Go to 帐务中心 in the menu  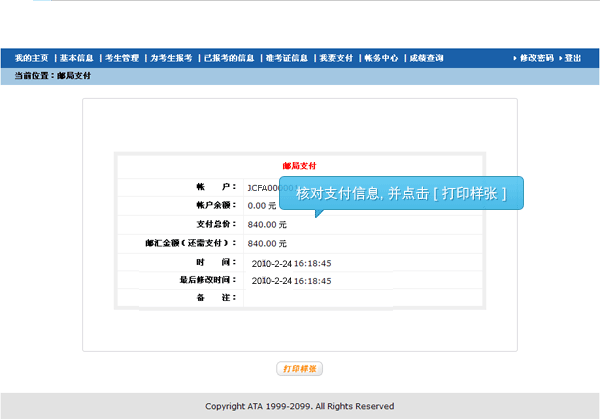[x=382, y=58]
